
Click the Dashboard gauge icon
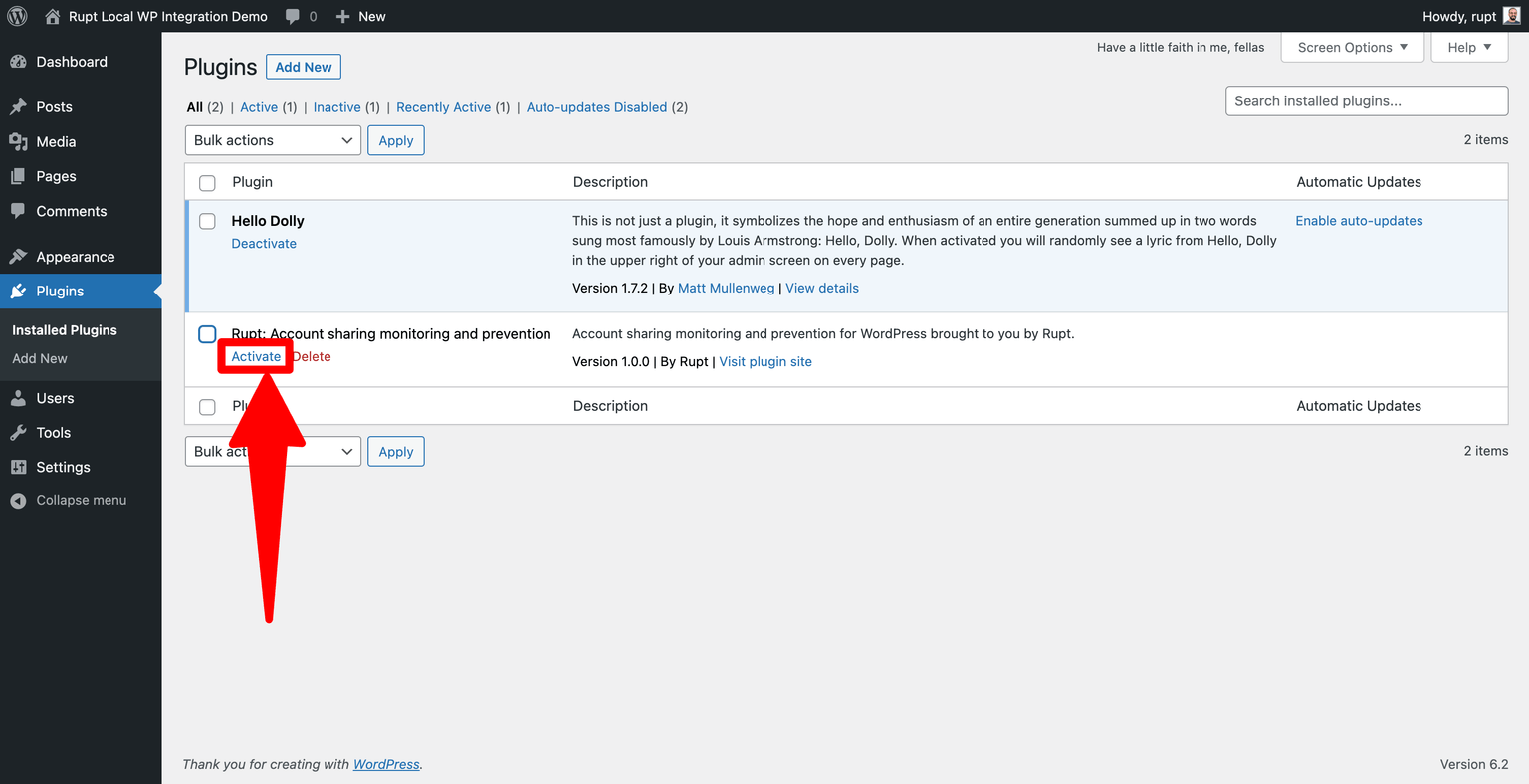tap(18, 62)
